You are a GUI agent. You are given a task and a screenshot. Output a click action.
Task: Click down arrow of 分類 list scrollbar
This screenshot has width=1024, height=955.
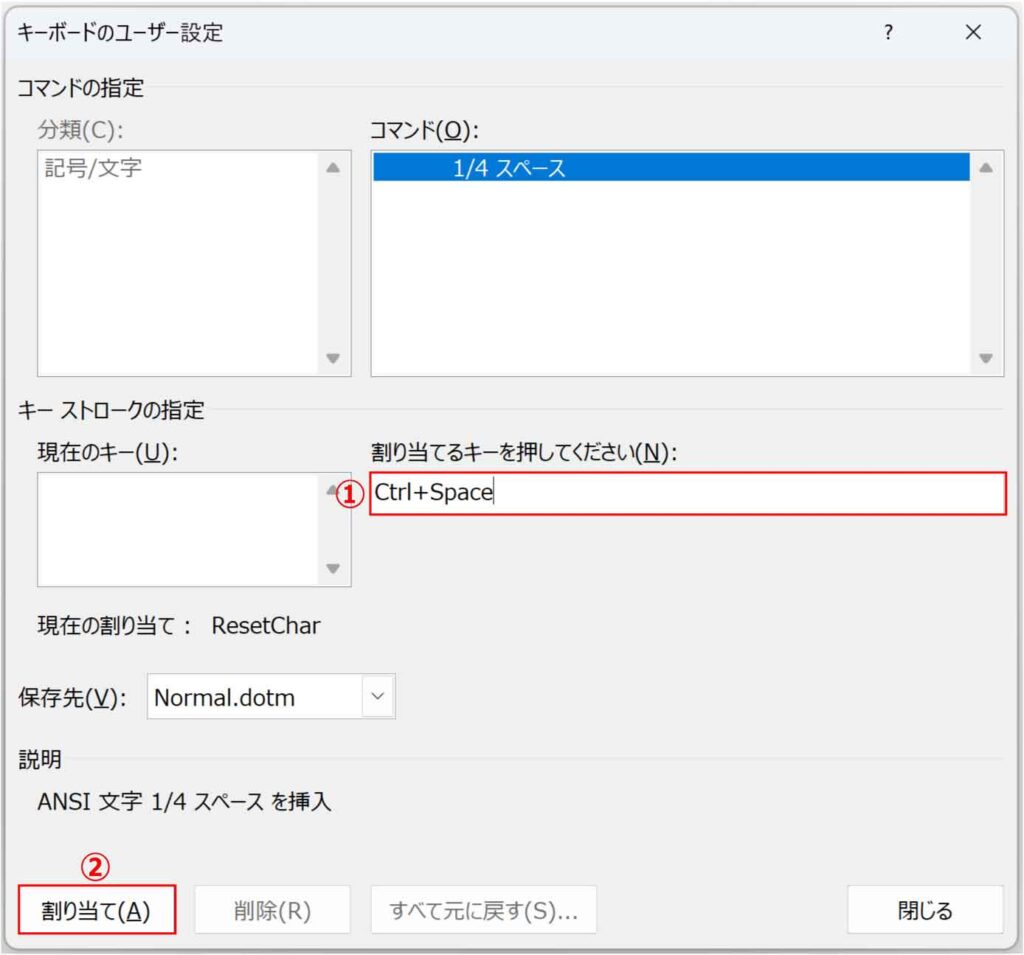click(333, 358)
